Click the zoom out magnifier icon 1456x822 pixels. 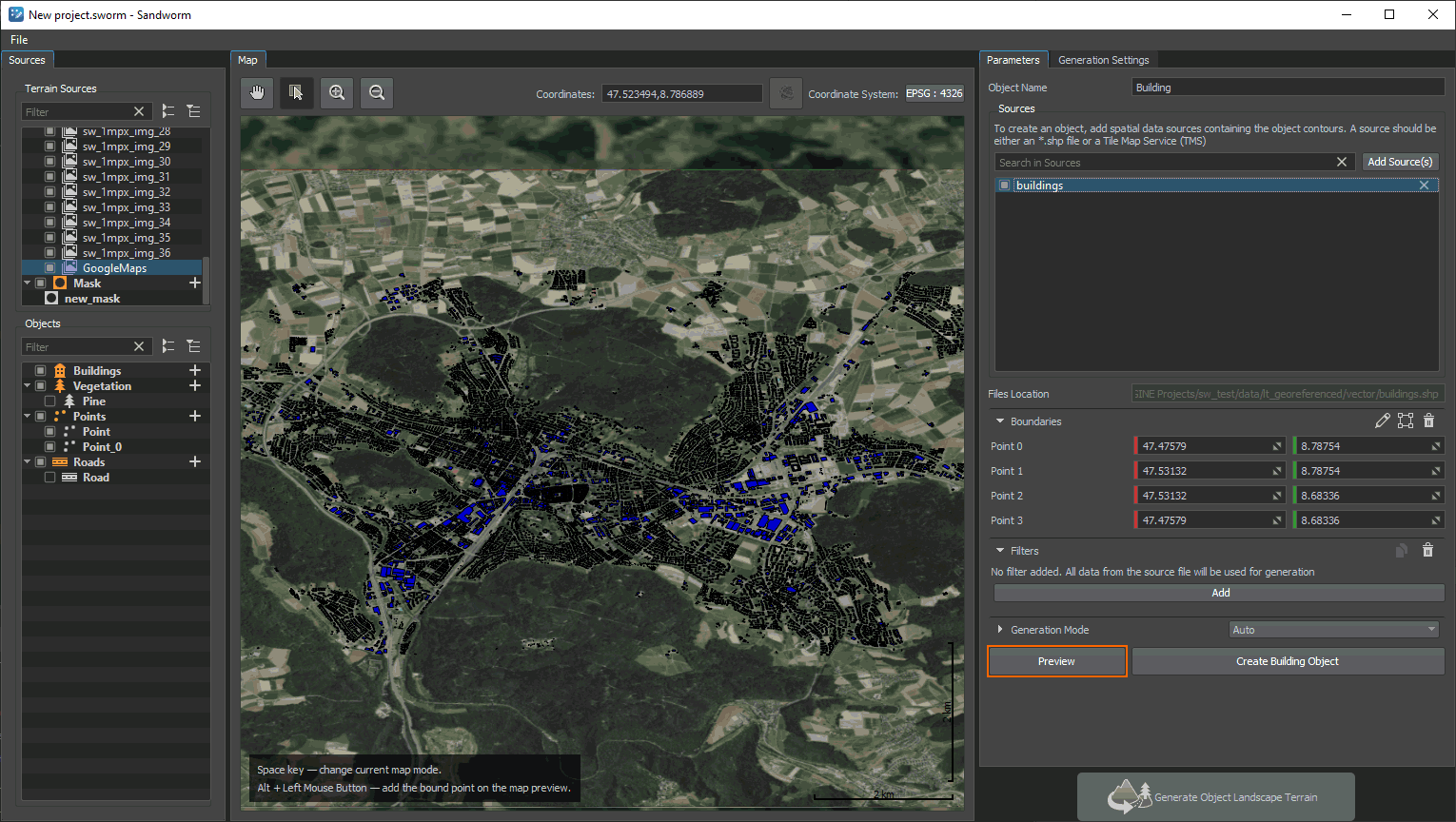(377, 93)
